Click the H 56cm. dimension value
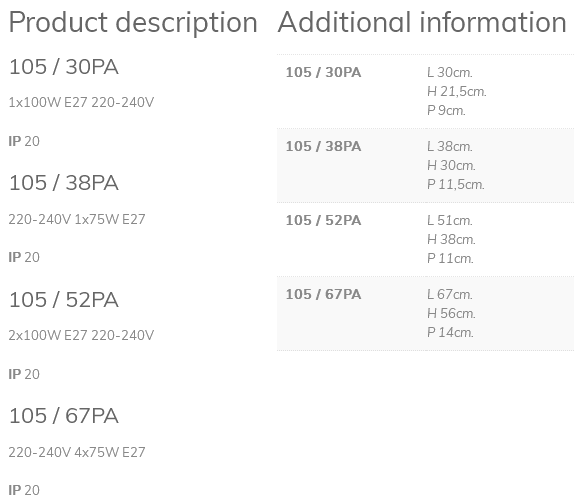Image resolution: width=574 pixels, height=504 pixels. (451, 313)
